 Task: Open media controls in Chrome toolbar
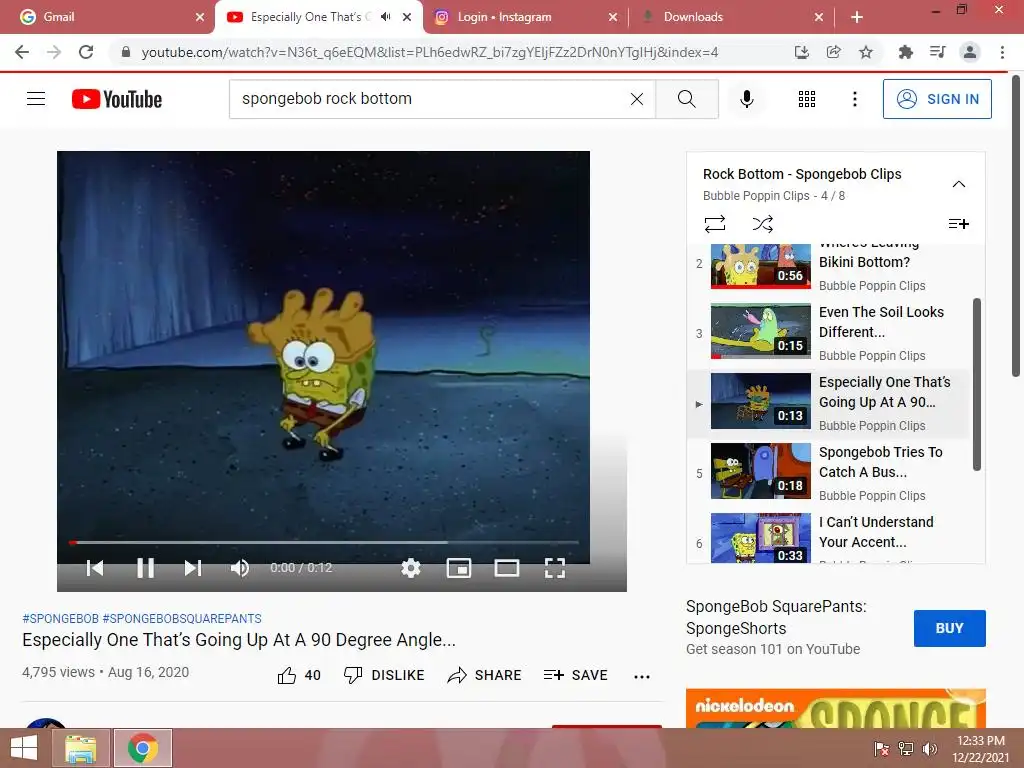tap(937, 52)
